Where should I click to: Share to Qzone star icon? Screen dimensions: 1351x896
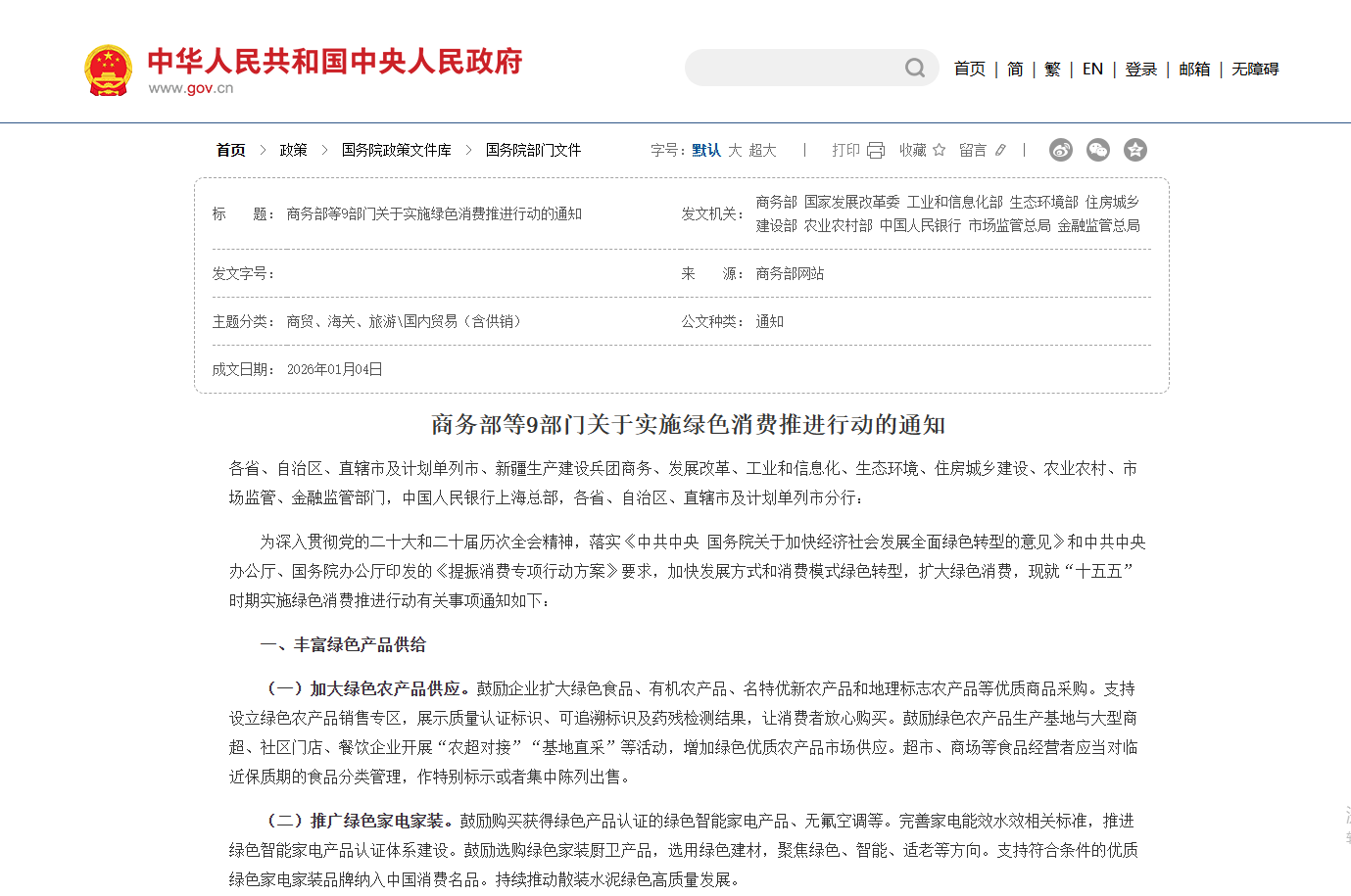[1134, 150]
